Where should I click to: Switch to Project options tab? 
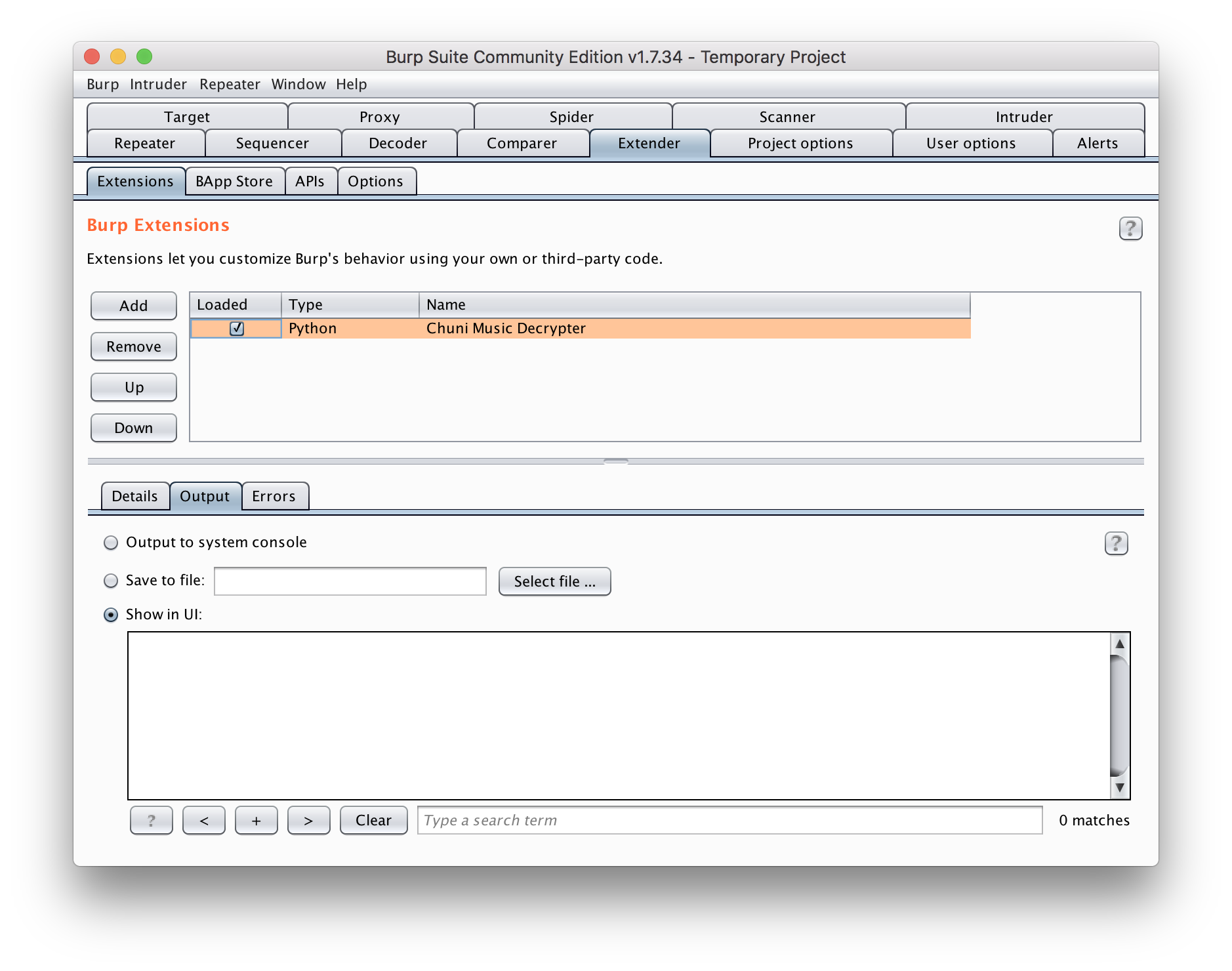tap(800, 143)
